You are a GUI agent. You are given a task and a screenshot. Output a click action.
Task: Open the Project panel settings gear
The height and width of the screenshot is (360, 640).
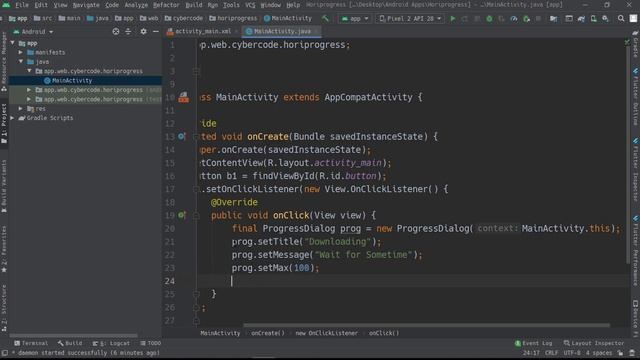(x=143, y=31)
